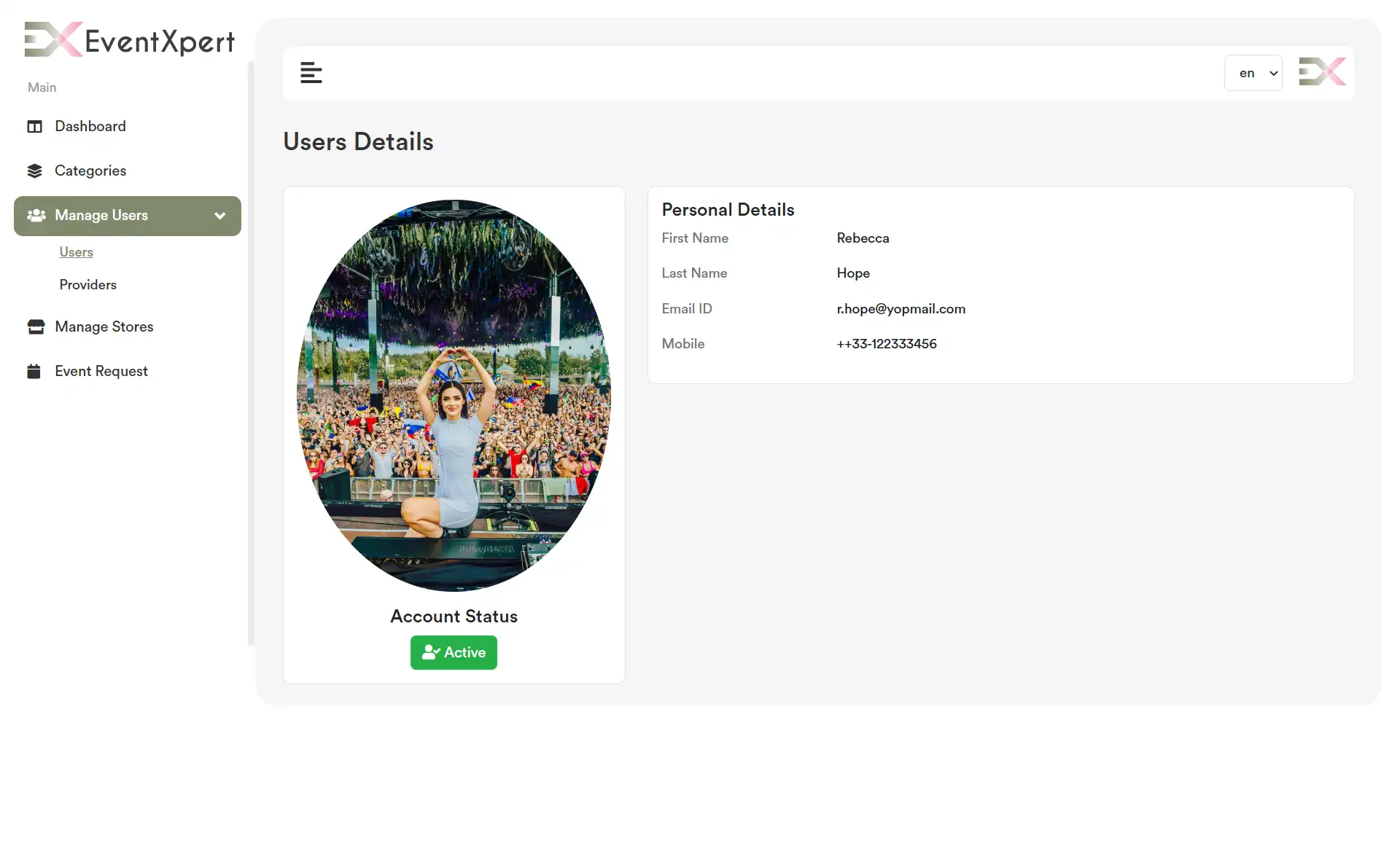Viewport: 1400px width, 868px height.
Task: Change language using the en combo box
Action: tap(1253, 73)
